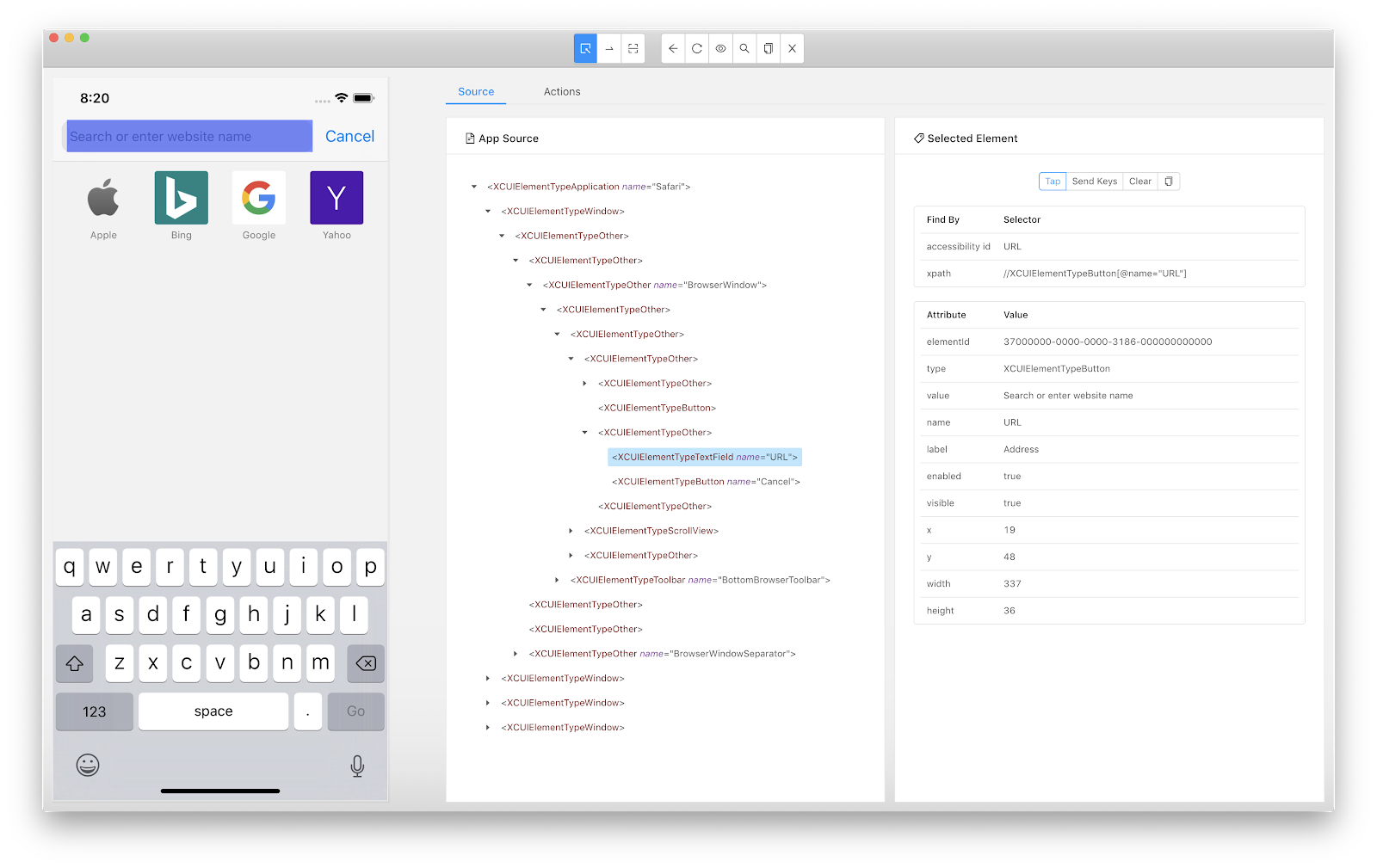Quit session with the toolbar X icon

(792, 49)
